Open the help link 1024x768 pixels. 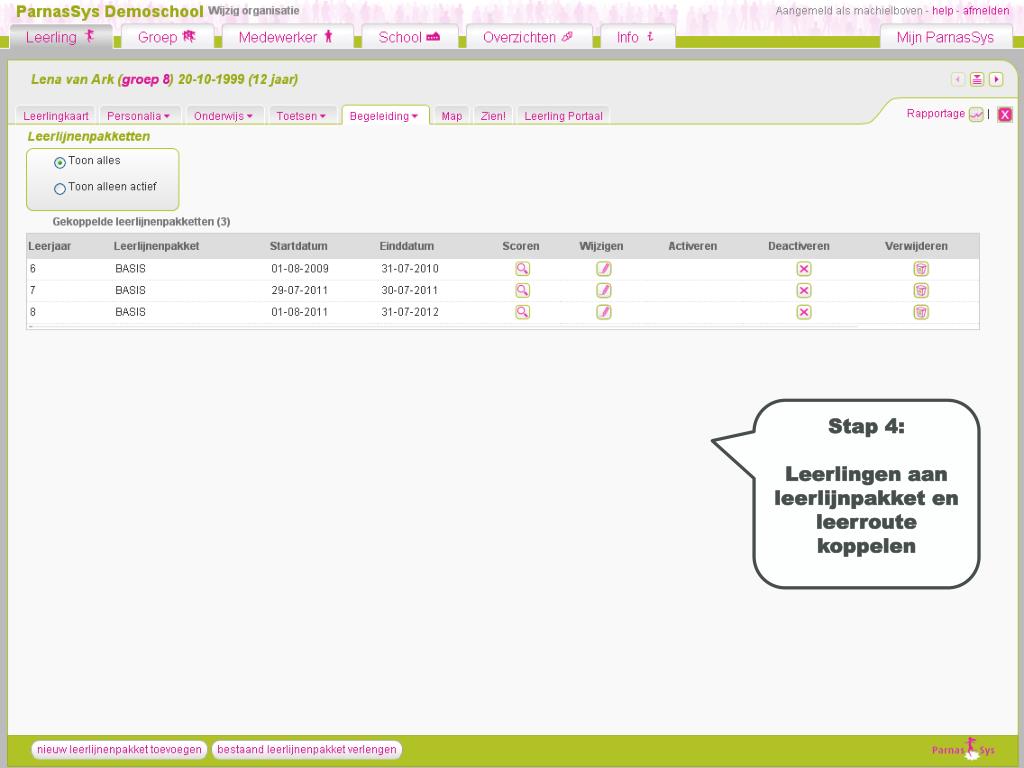point(942,10)
